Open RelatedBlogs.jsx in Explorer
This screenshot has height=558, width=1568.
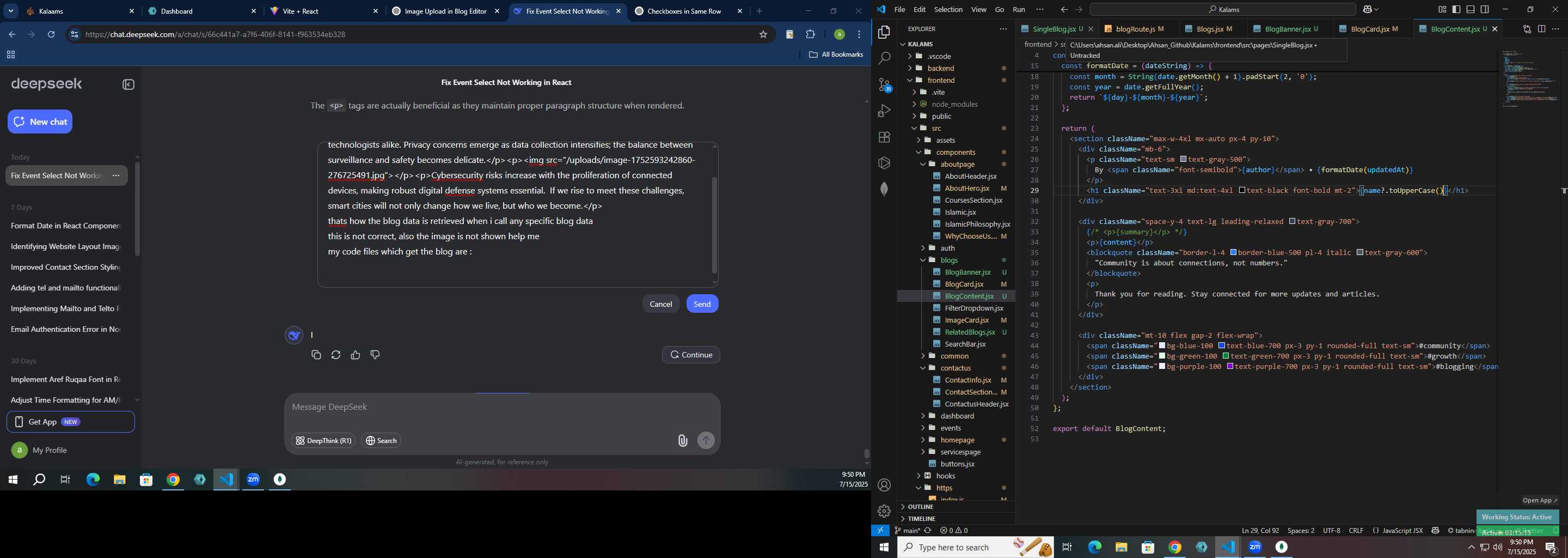pos(970,332)
